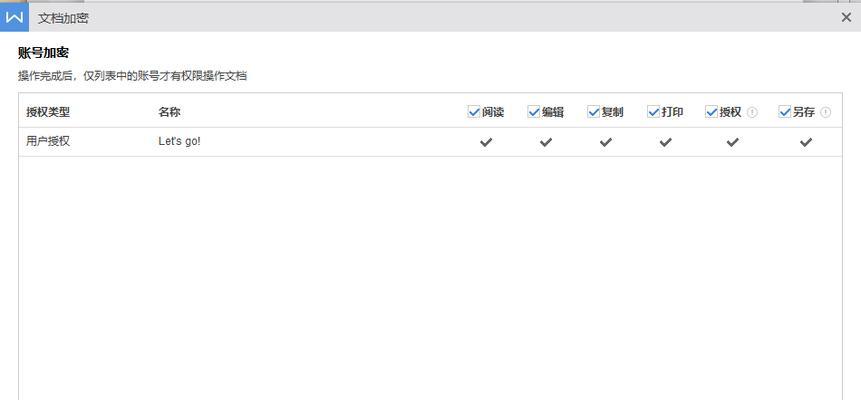Click the 打印 checkmark in Let's go! row
This screenshot has height=400, width=861.
[666, 142]
